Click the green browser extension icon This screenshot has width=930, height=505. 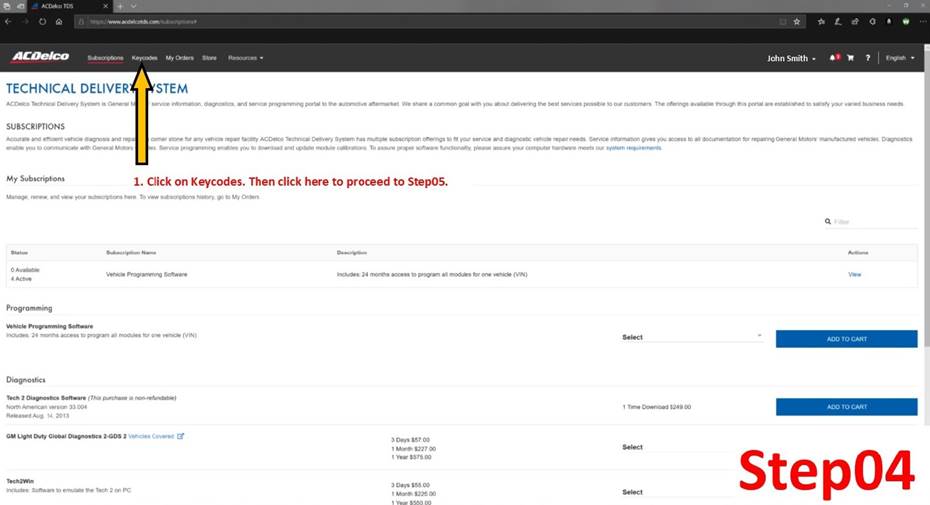tap(906, 21)
